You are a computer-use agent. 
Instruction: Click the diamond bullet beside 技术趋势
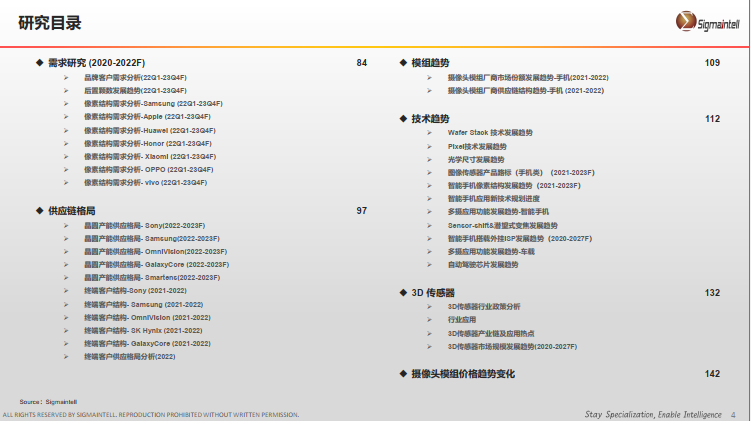click(x=402, y=119)
